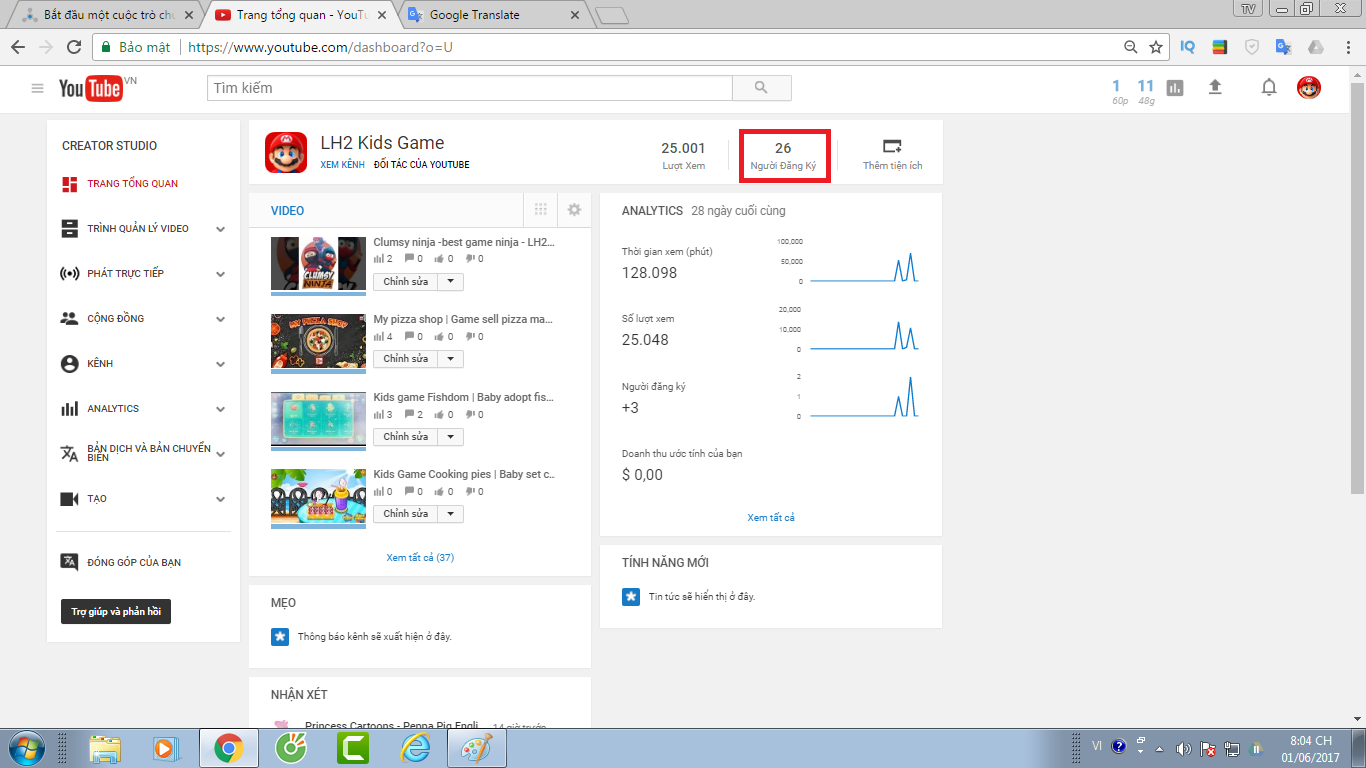1366x768 pixels.
Task: Click the Xem kênh link
Action: pos(342,165)
